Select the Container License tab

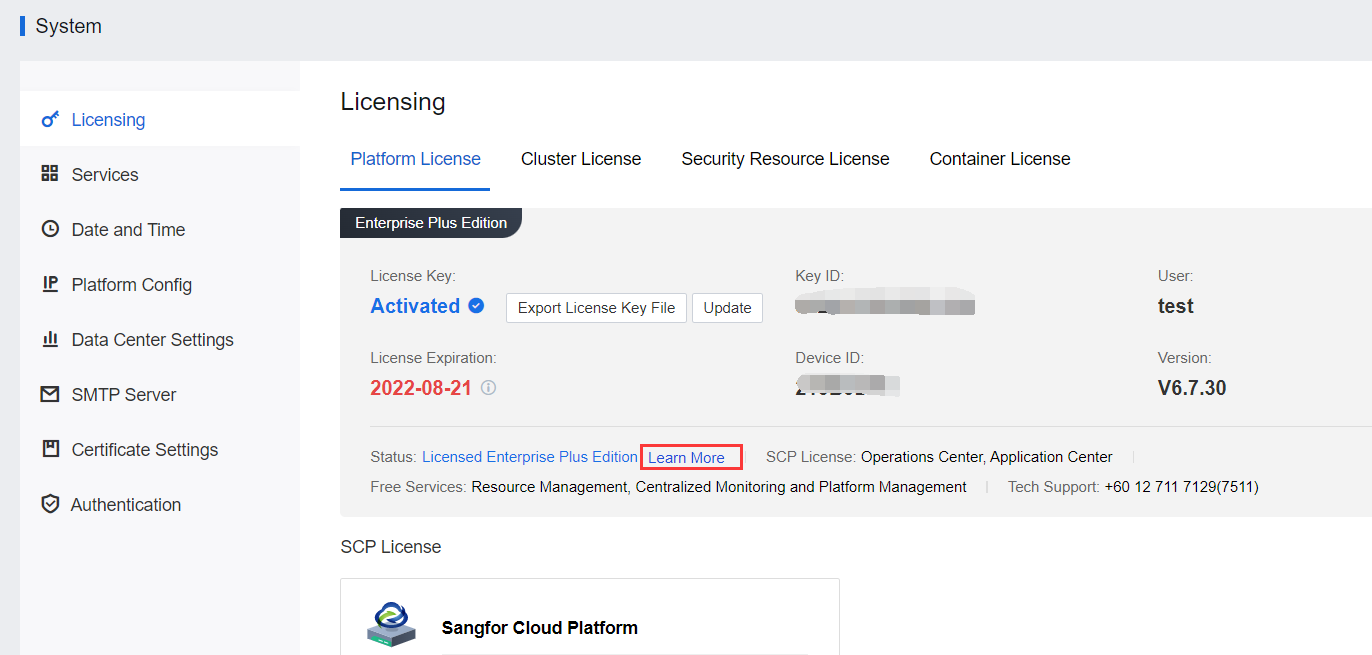[1000, 159]
